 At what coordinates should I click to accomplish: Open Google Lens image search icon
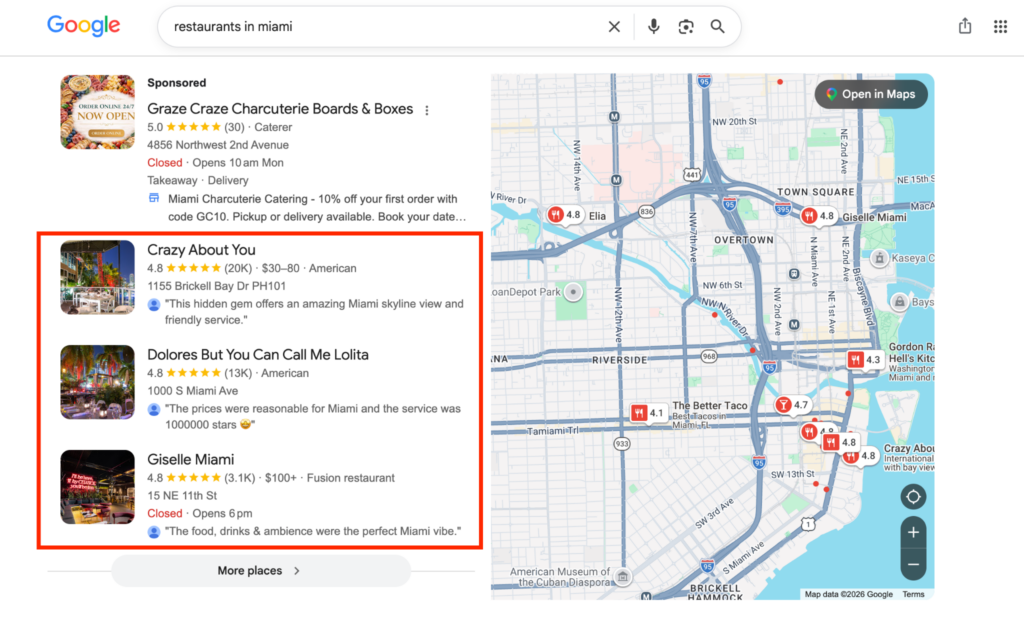coord(686,27)
